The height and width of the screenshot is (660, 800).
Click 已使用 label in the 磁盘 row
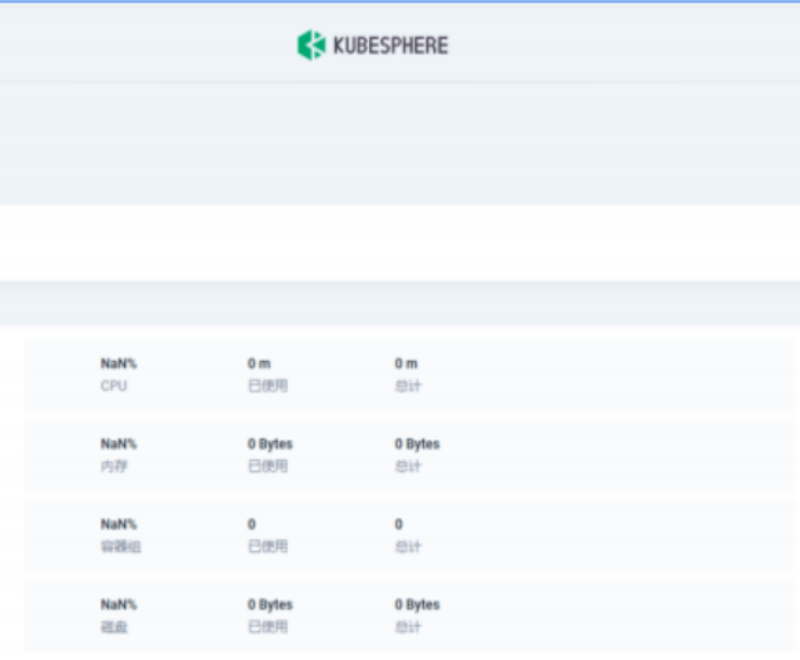tap(267, 626)
